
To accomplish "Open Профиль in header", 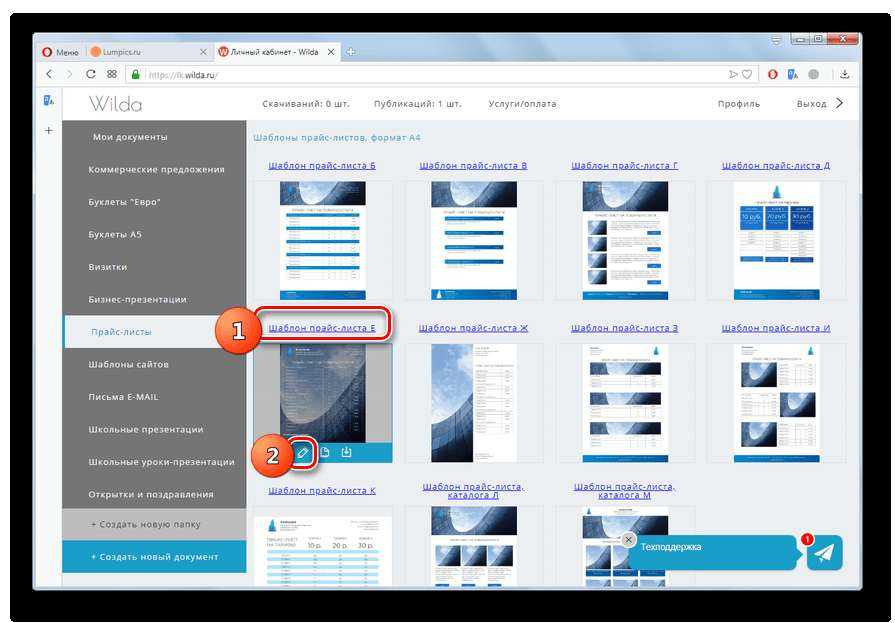I will pos(739,104).
